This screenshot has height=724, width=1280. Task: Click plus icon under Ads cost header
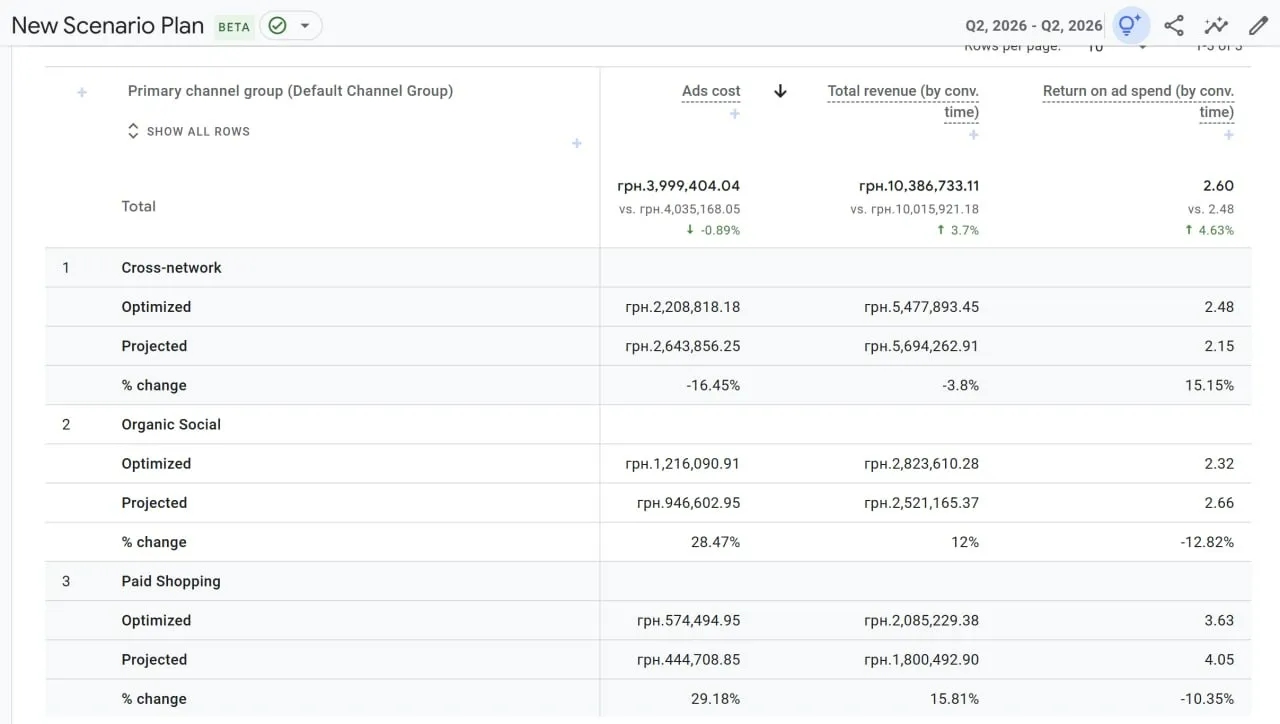pos(735,114)
